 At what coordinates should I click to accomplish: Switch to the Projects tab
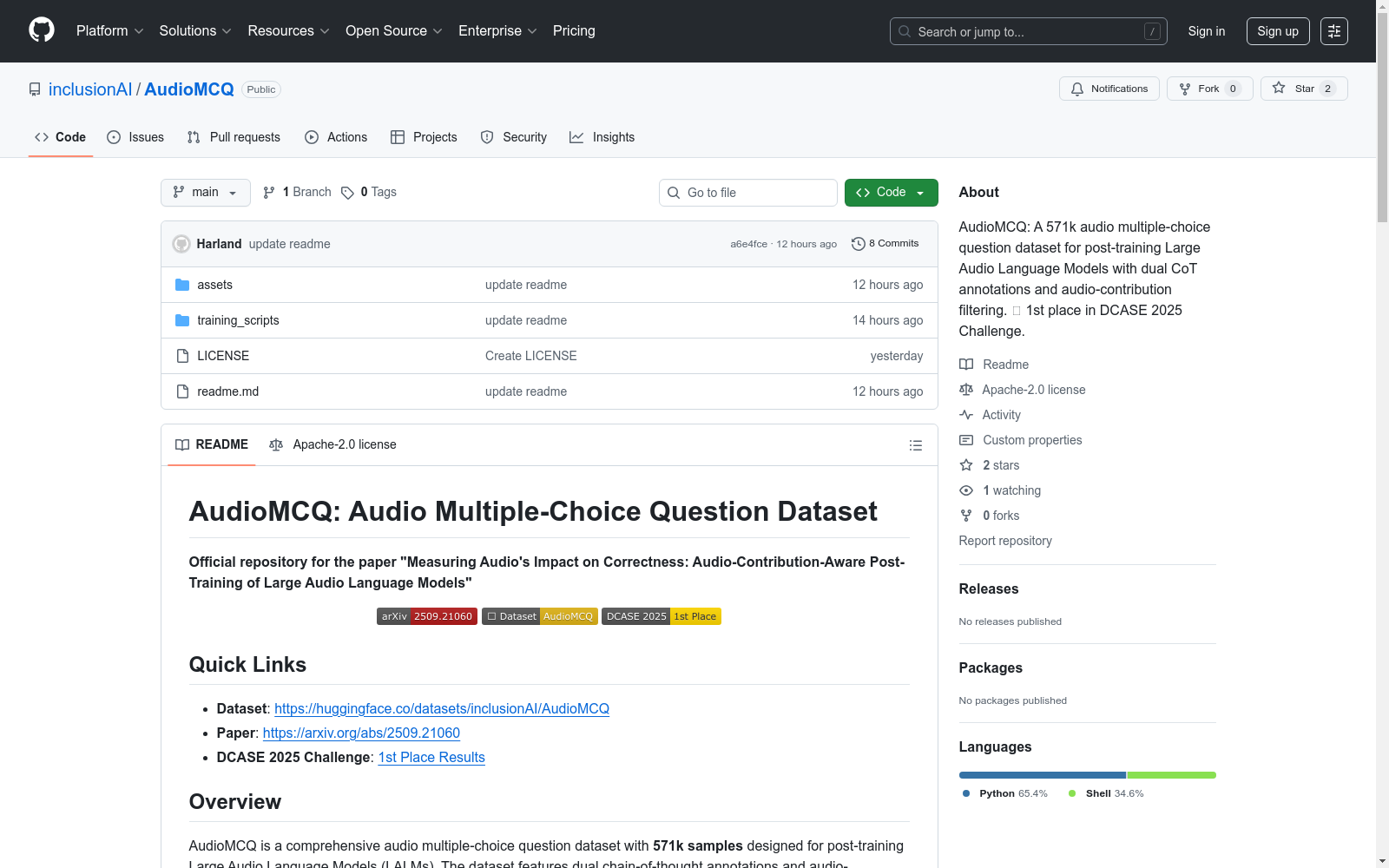tap(424, 137)
